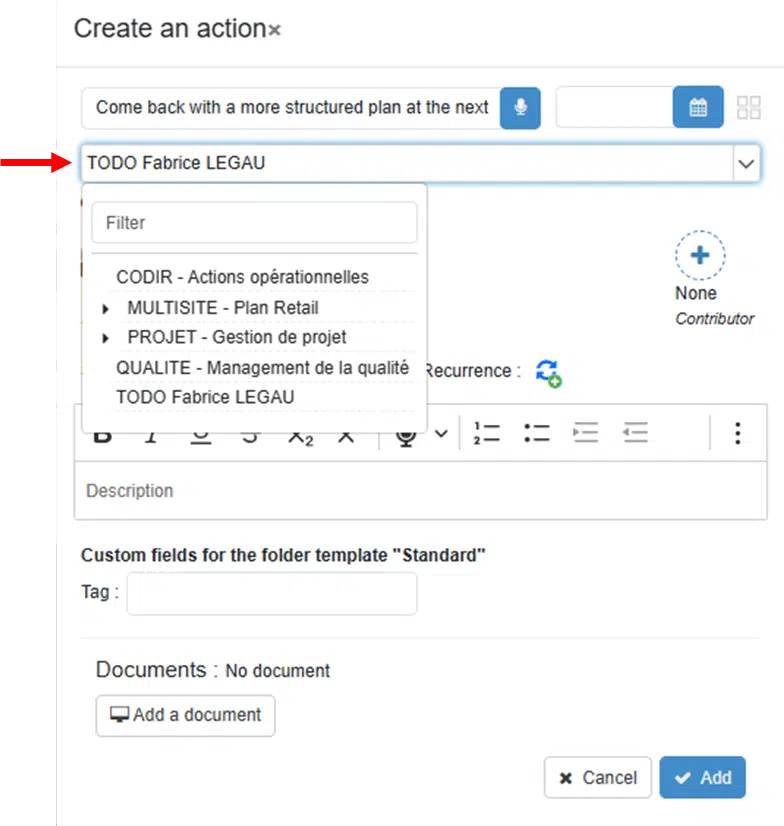This screenshot has width=784, height=826.
Task: Click the Add a document button
Action: [x=185, y=715]
